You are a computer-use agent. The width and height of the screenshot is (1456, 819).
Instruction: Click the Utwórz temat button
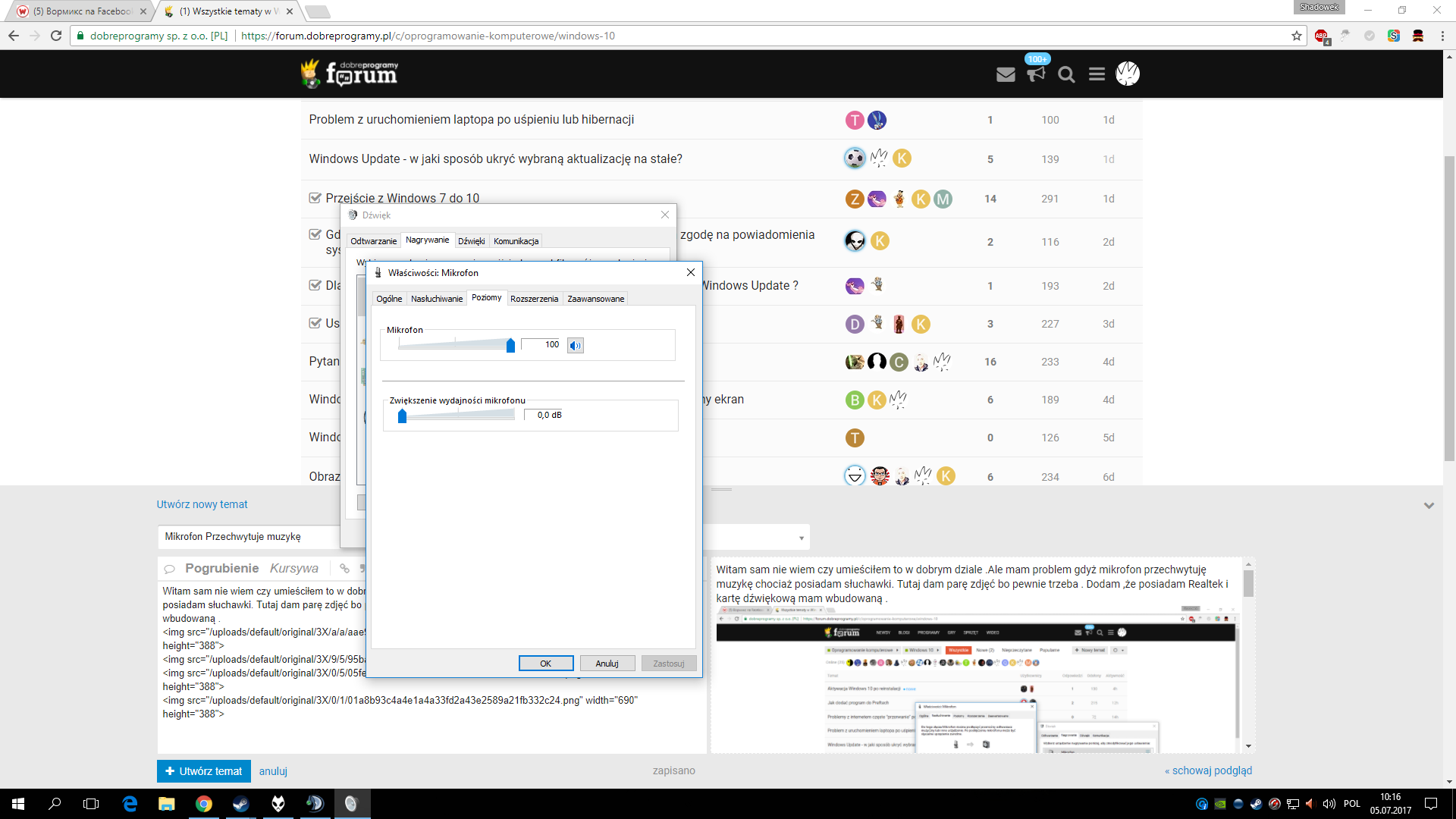tap(202, 771)
